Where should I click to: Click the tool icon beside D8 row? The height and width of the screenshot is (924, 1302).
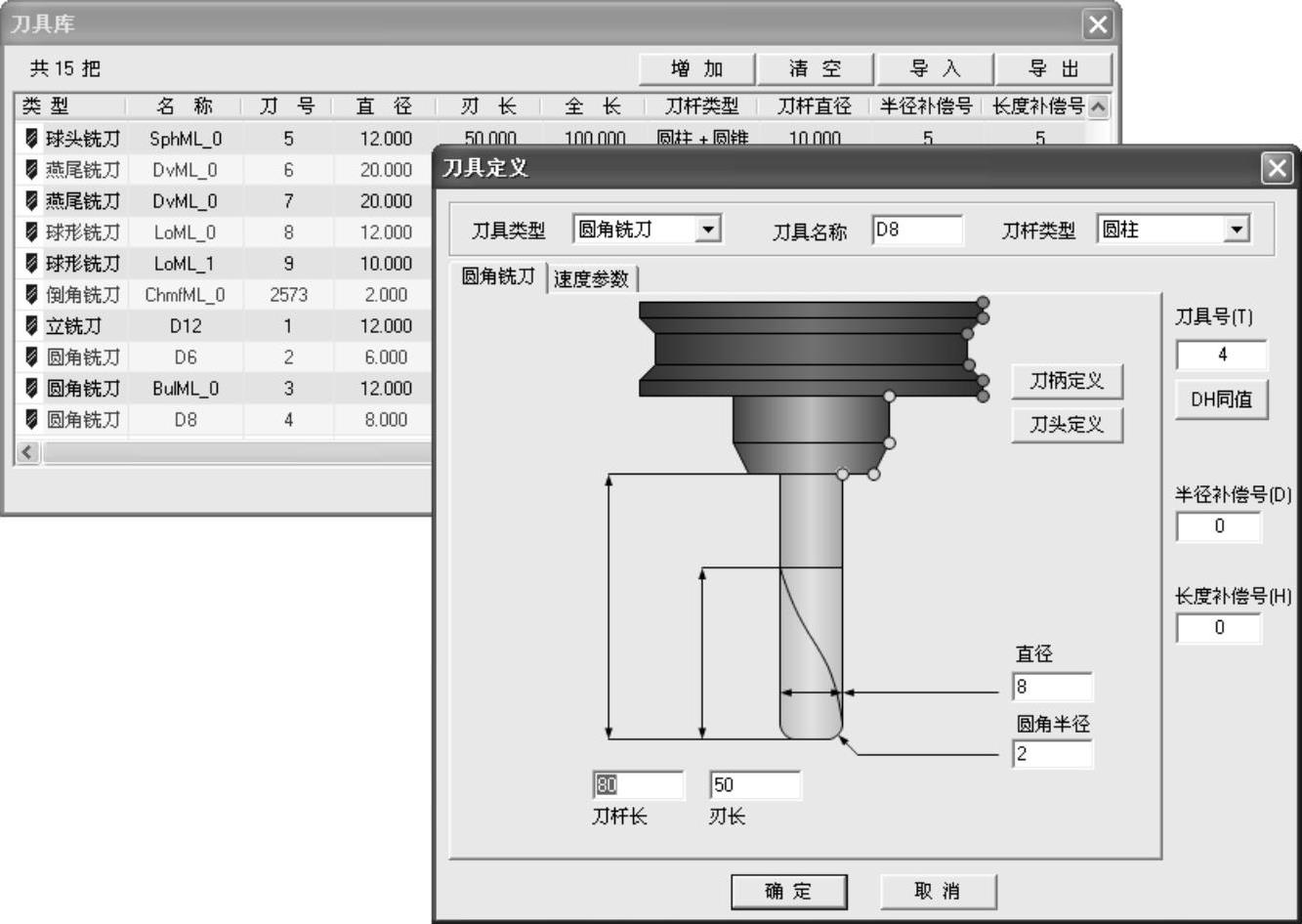click(x=32, y=420)
